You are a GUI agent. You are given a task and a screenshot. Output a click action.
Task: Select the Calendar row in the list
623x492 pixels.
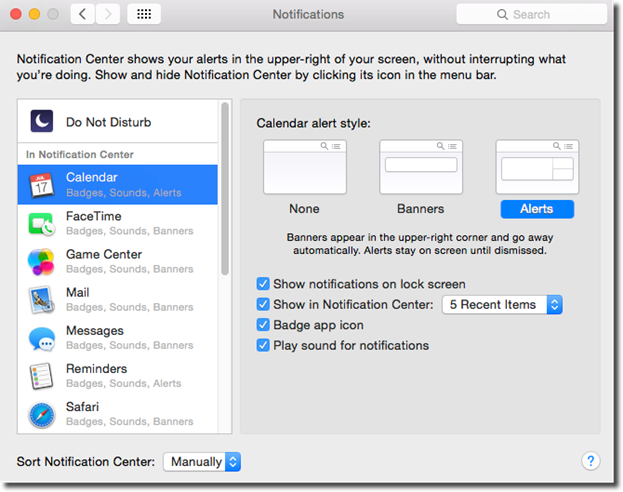coord(118,185)
